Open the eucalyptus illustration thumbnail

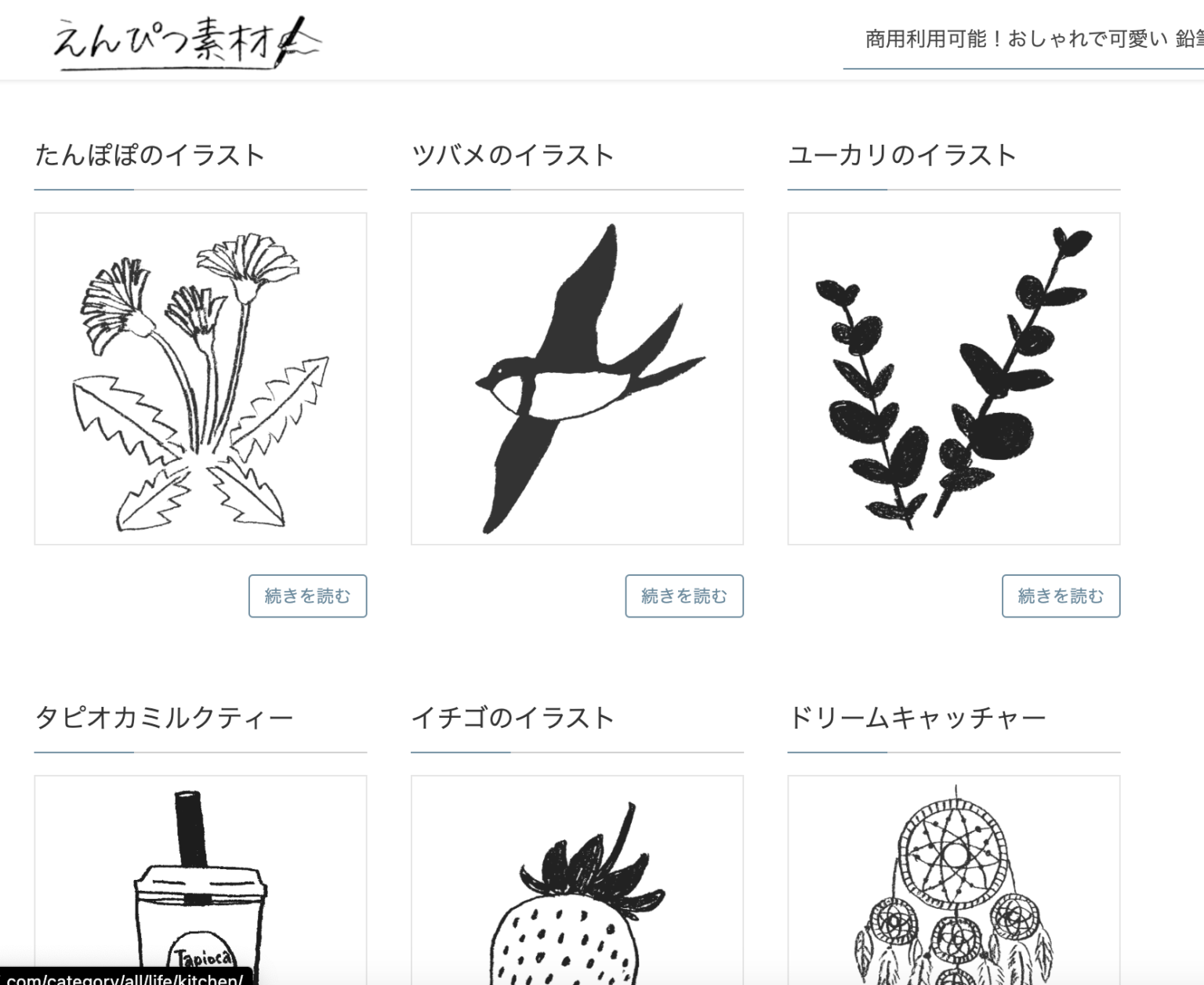click(954, 378)
